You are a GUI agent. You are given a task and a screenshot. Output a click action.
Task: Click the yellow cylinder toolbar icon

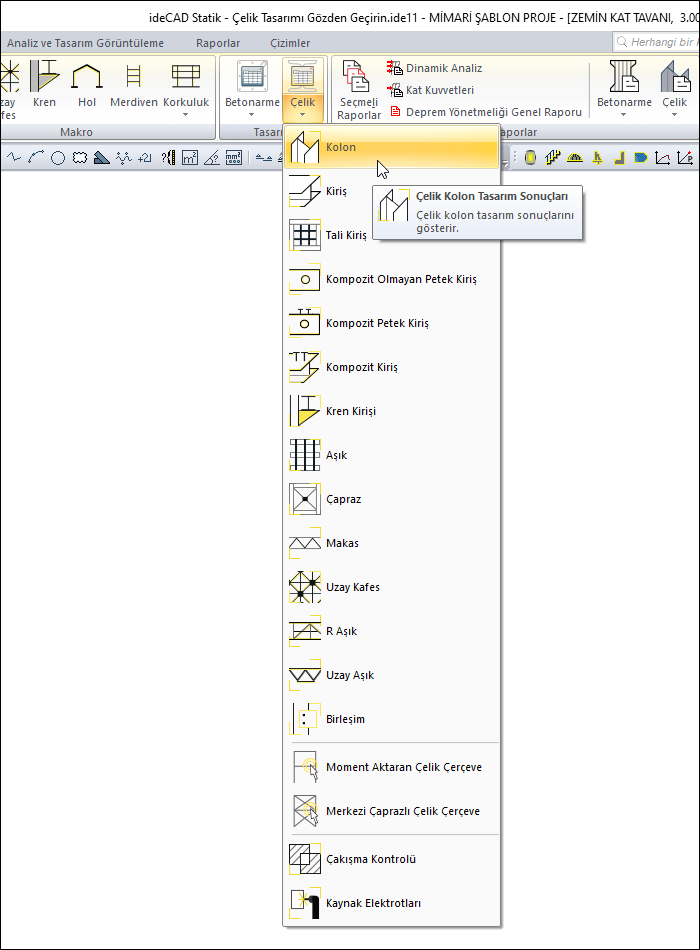click(x=530, y=158)
